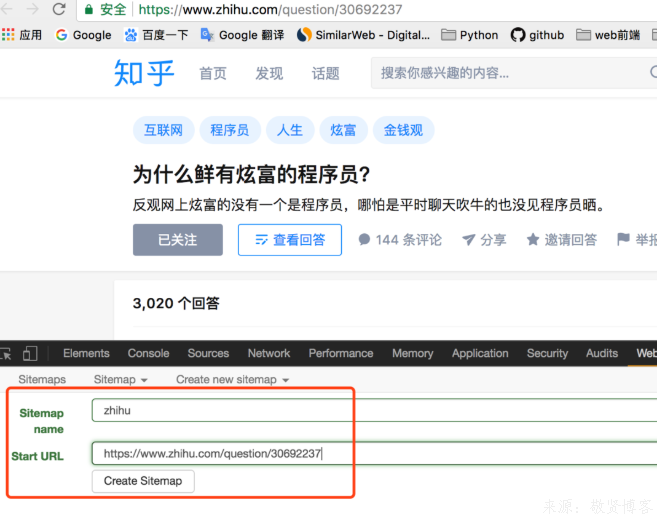Click the Start URL input field

pyautogui.click(x=374, y=454)
